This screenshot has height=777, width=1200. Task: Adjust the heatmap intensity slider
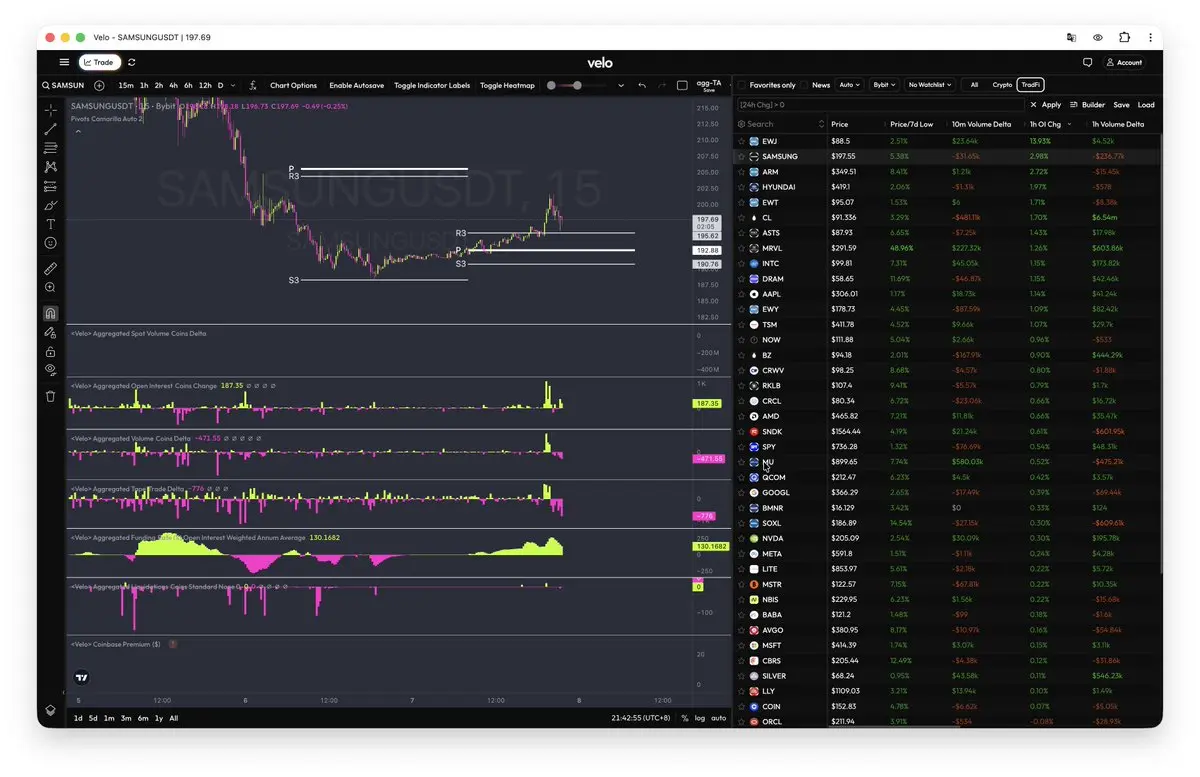click(575, 85)
